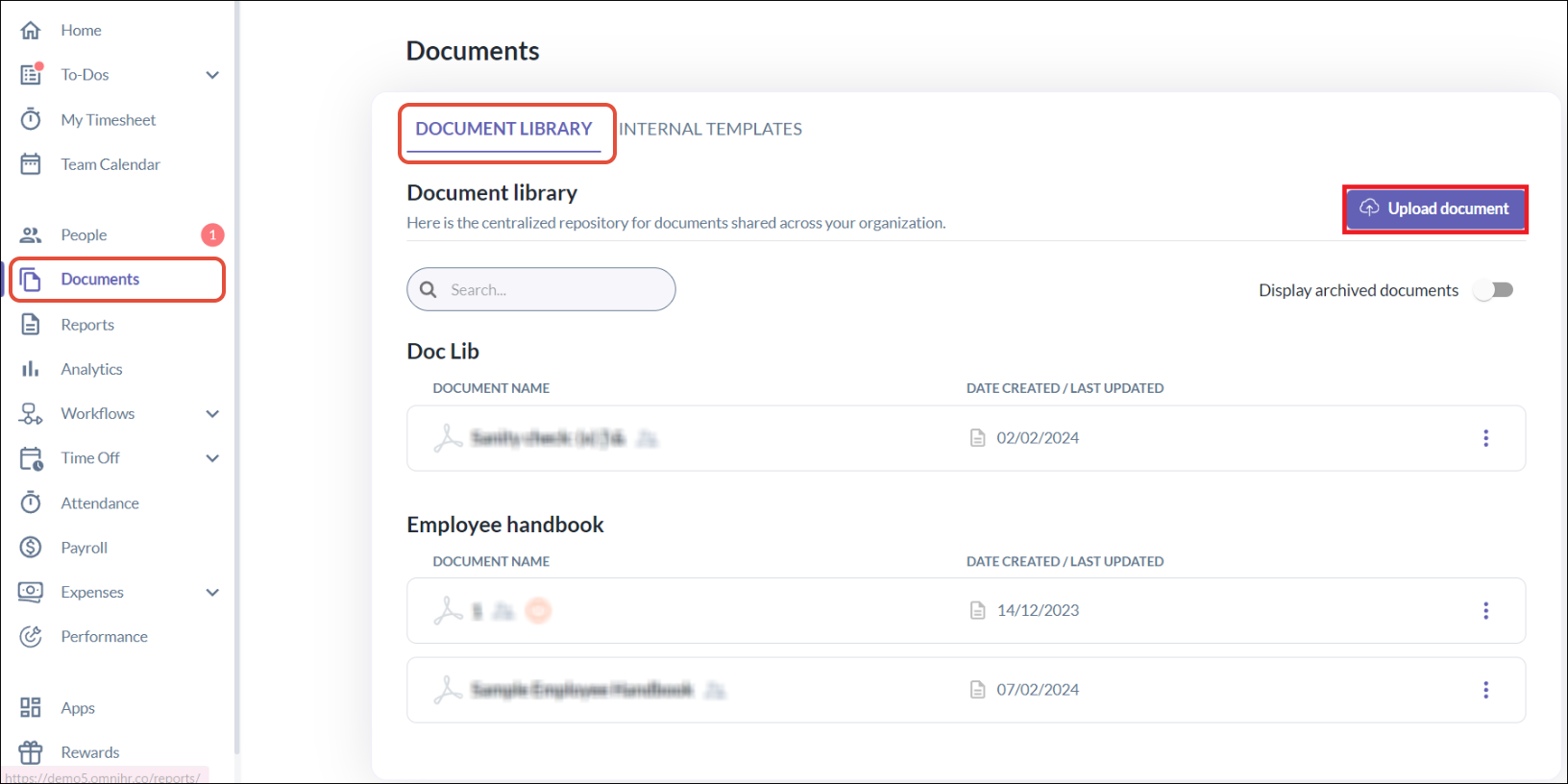Click the Attendance clock icon
1568x784 pixels.
tap(31, 502)
